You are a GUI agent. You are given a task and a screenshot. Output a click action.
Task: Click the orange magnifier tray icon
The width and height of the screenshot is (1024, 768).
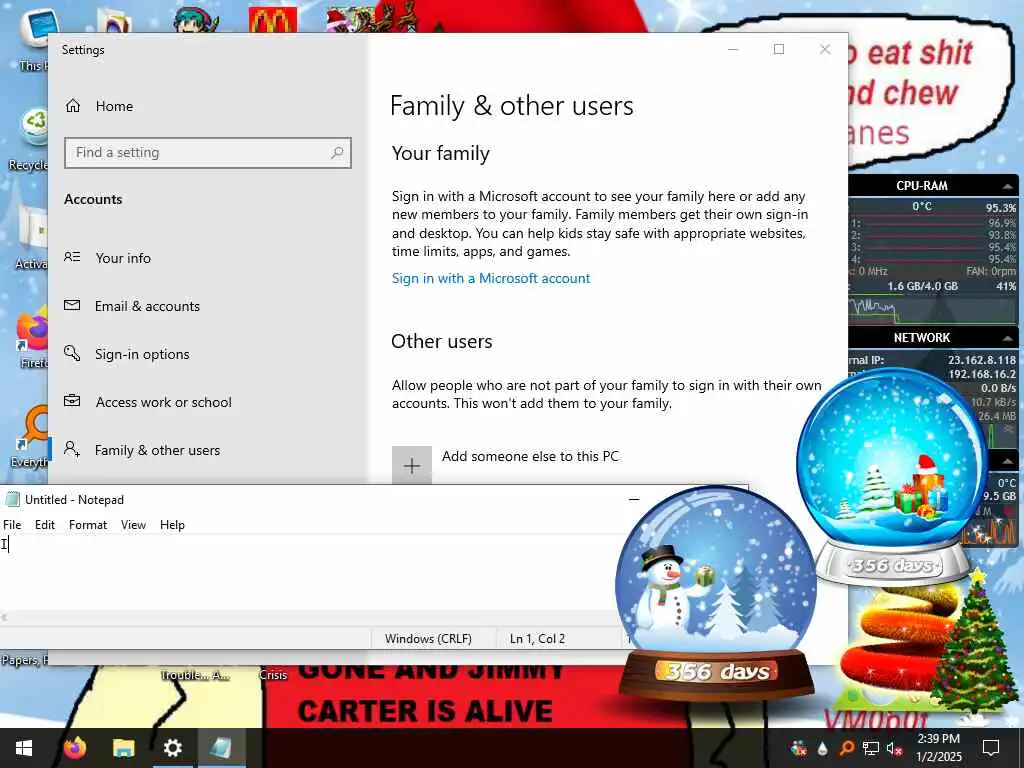pyautogui.click(x=846, y=748)
